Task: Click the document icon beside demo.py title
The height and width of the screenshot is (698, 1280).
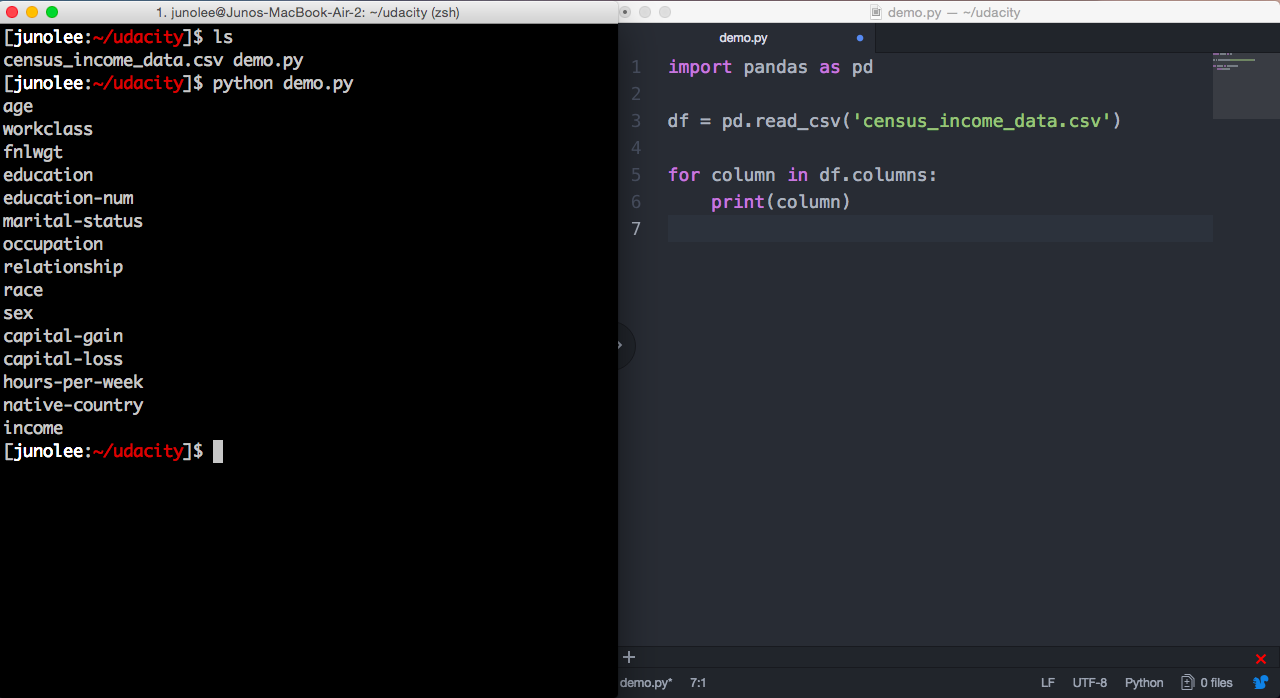Action: coord(876,12)
